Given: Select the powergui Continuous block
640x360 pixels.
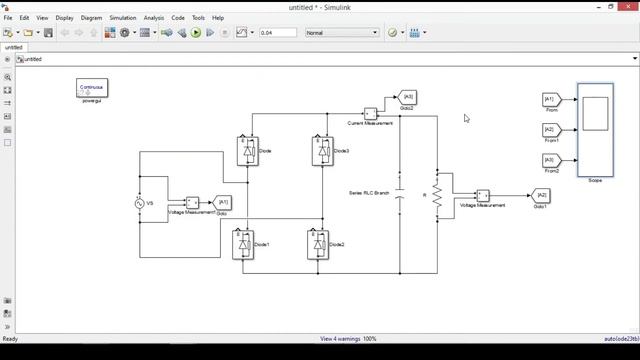Looking at the screenshot, I should point(92,88).
